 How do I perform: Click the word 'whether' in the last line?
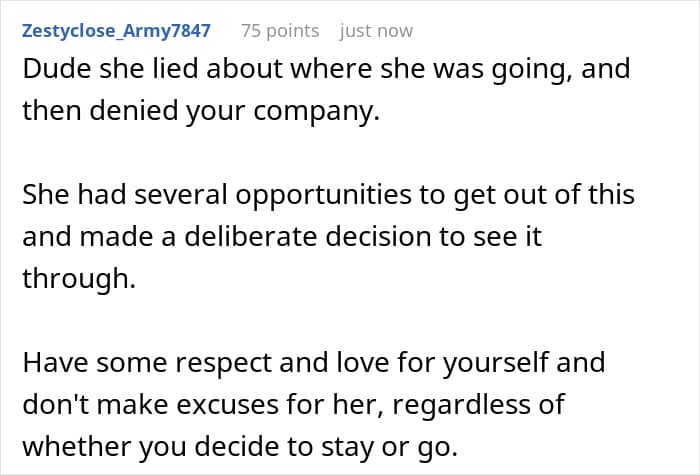(x=76, y=446)
